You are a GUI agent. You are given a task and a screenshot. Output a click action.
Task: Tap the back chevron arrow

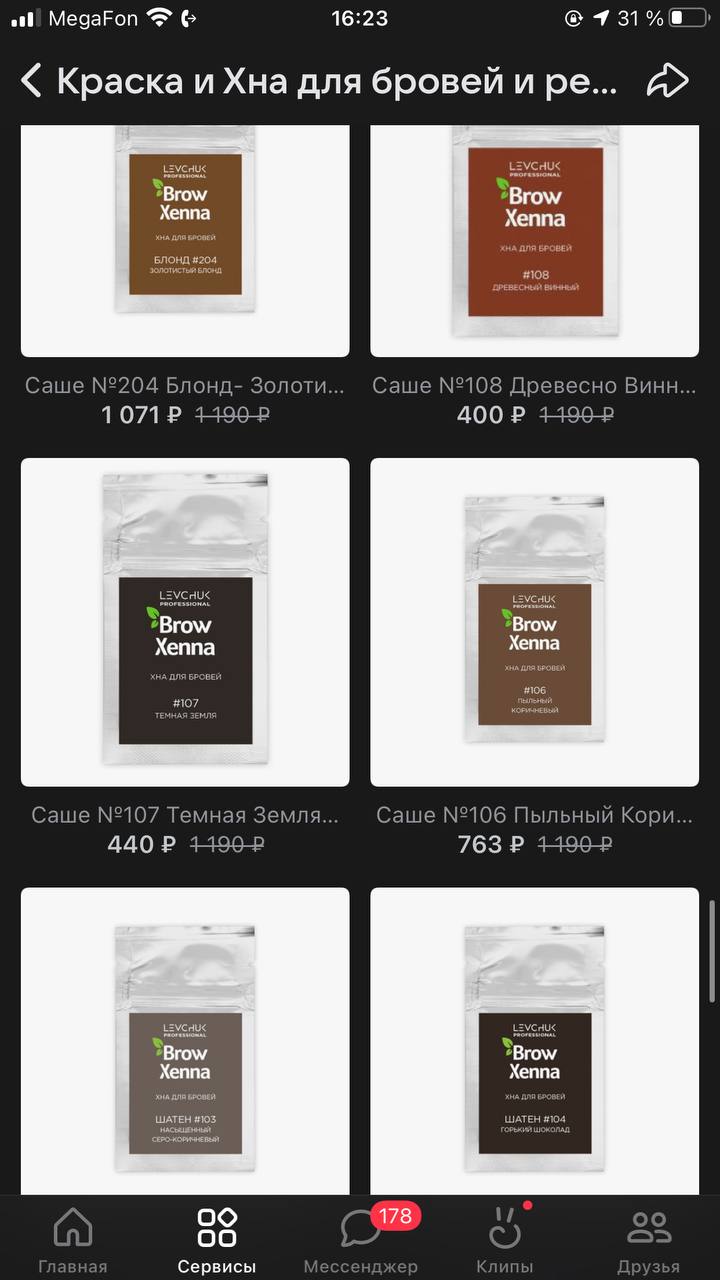pyautogui.click(x=31, y=81)
